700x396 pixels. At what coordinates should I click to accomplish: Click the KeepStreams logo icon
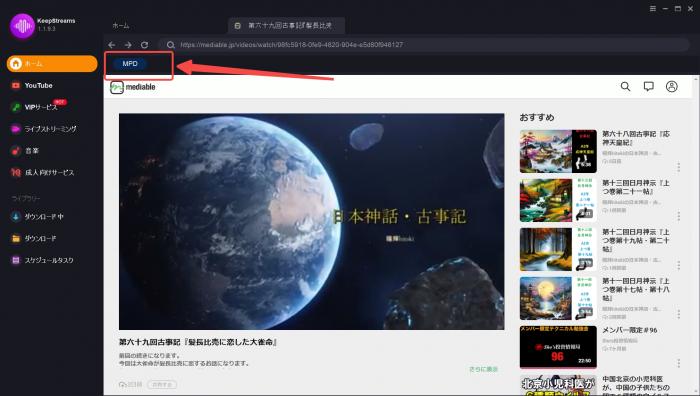click(22, 26)
